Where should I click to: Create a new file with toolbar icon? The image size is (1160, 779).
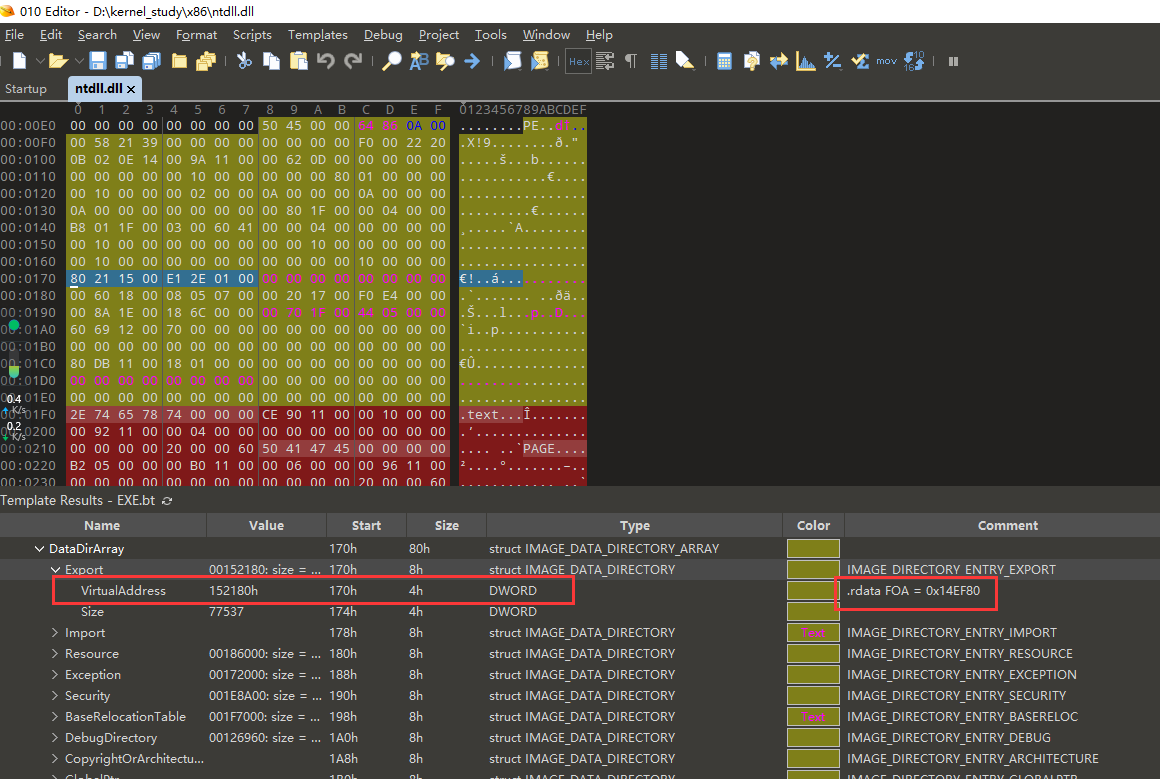(20, 61)
